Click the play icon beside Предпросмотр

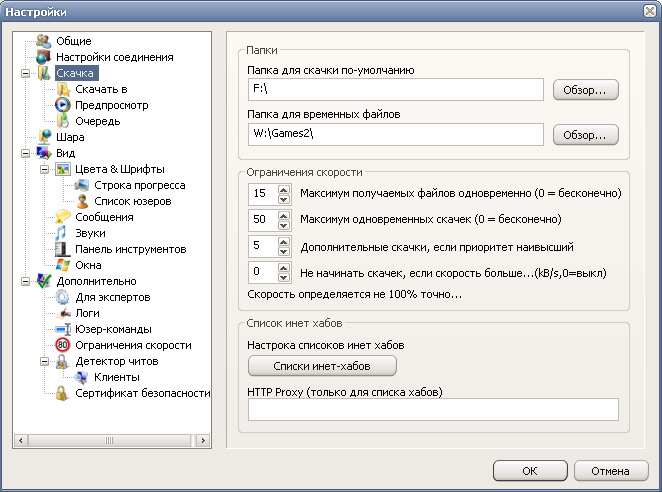click(x=62, y=105)
